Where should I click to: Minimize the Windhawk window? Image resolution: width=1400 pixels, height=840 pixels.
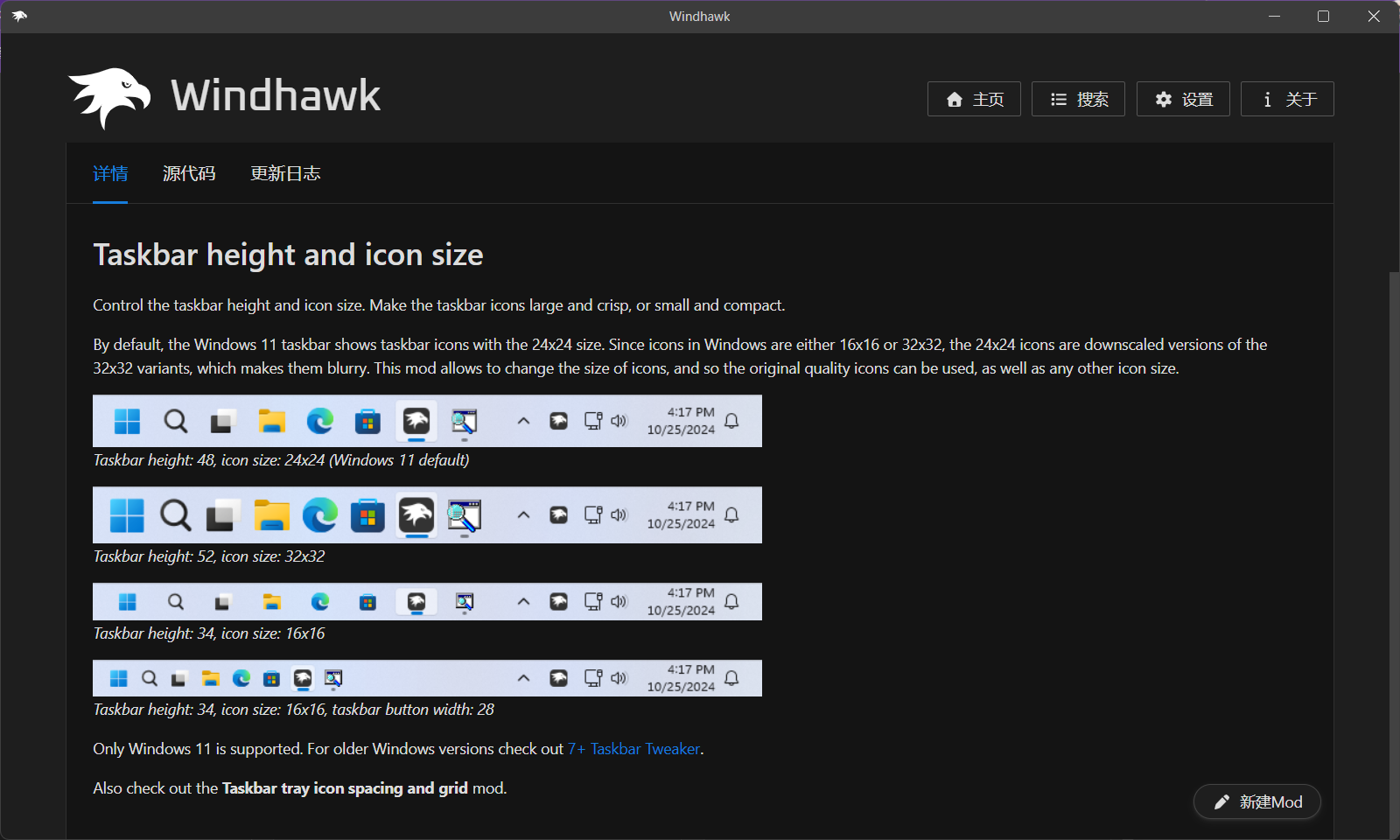tap(1274, 17)
